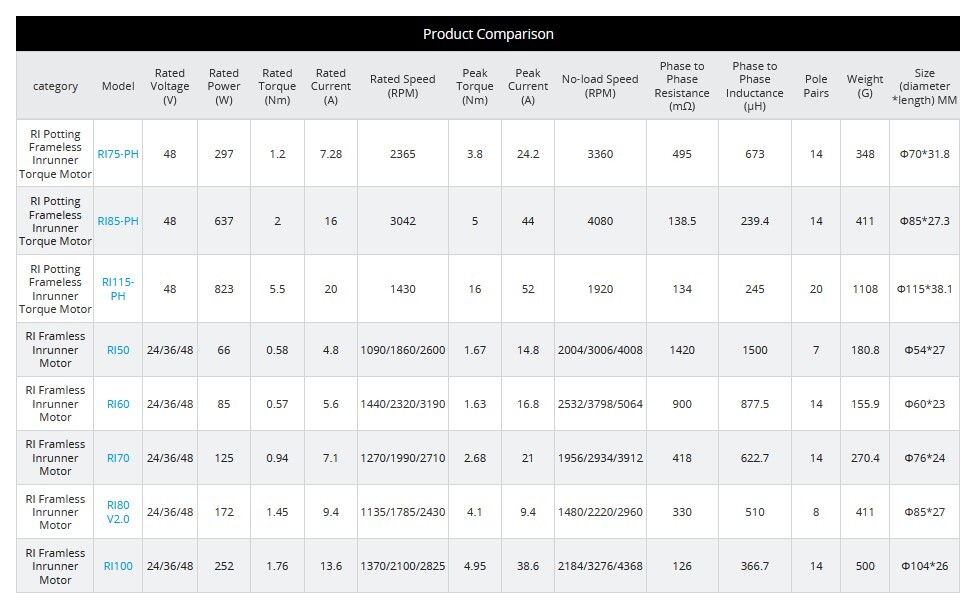Image resolution: width=975 pixels, height=603 pixels.
Task: Click the Product Comparison title bar
Action: tap(488, 34)
